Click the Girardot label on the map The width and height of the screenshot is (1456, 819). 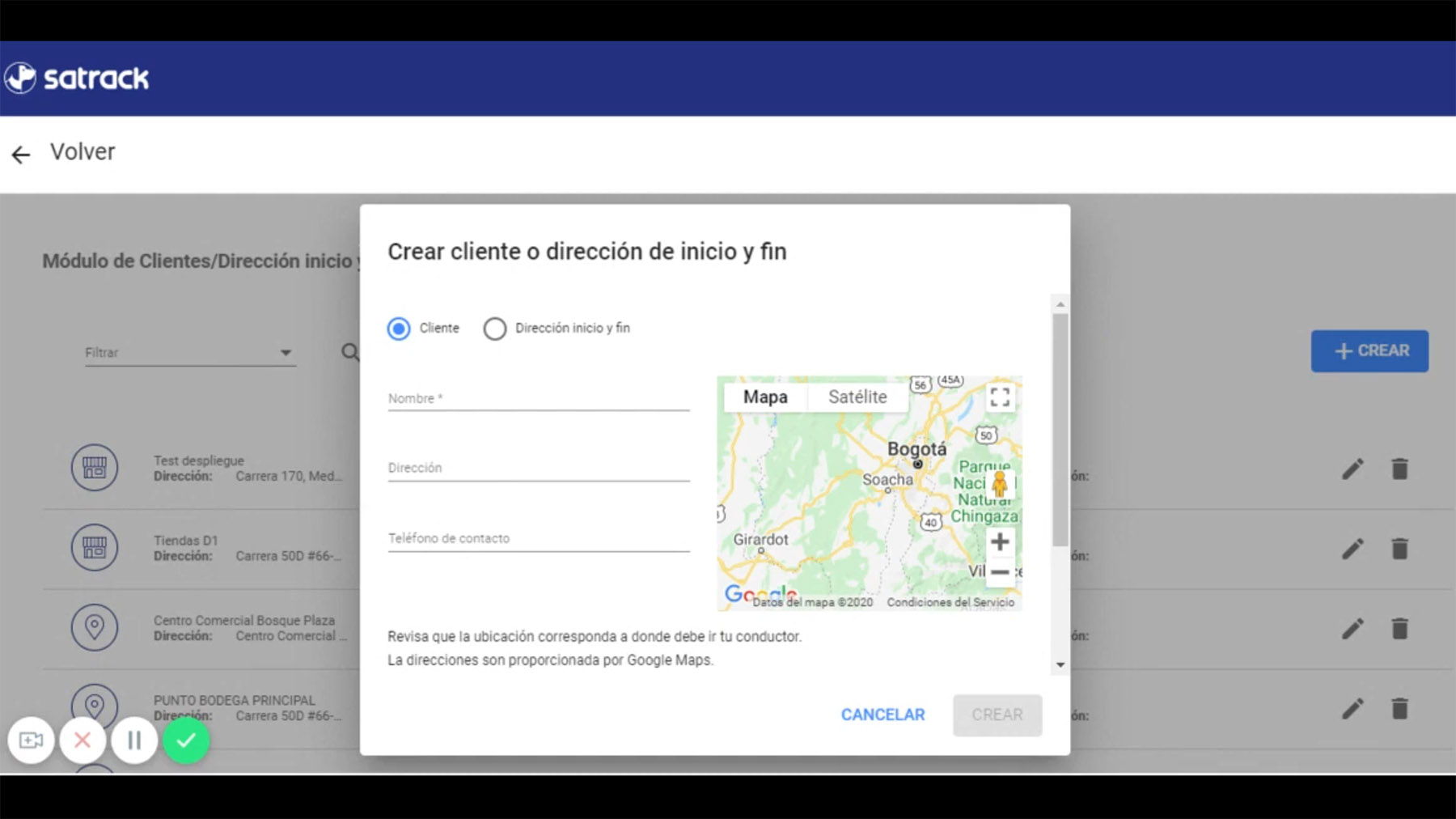click(x=760, y=540)
